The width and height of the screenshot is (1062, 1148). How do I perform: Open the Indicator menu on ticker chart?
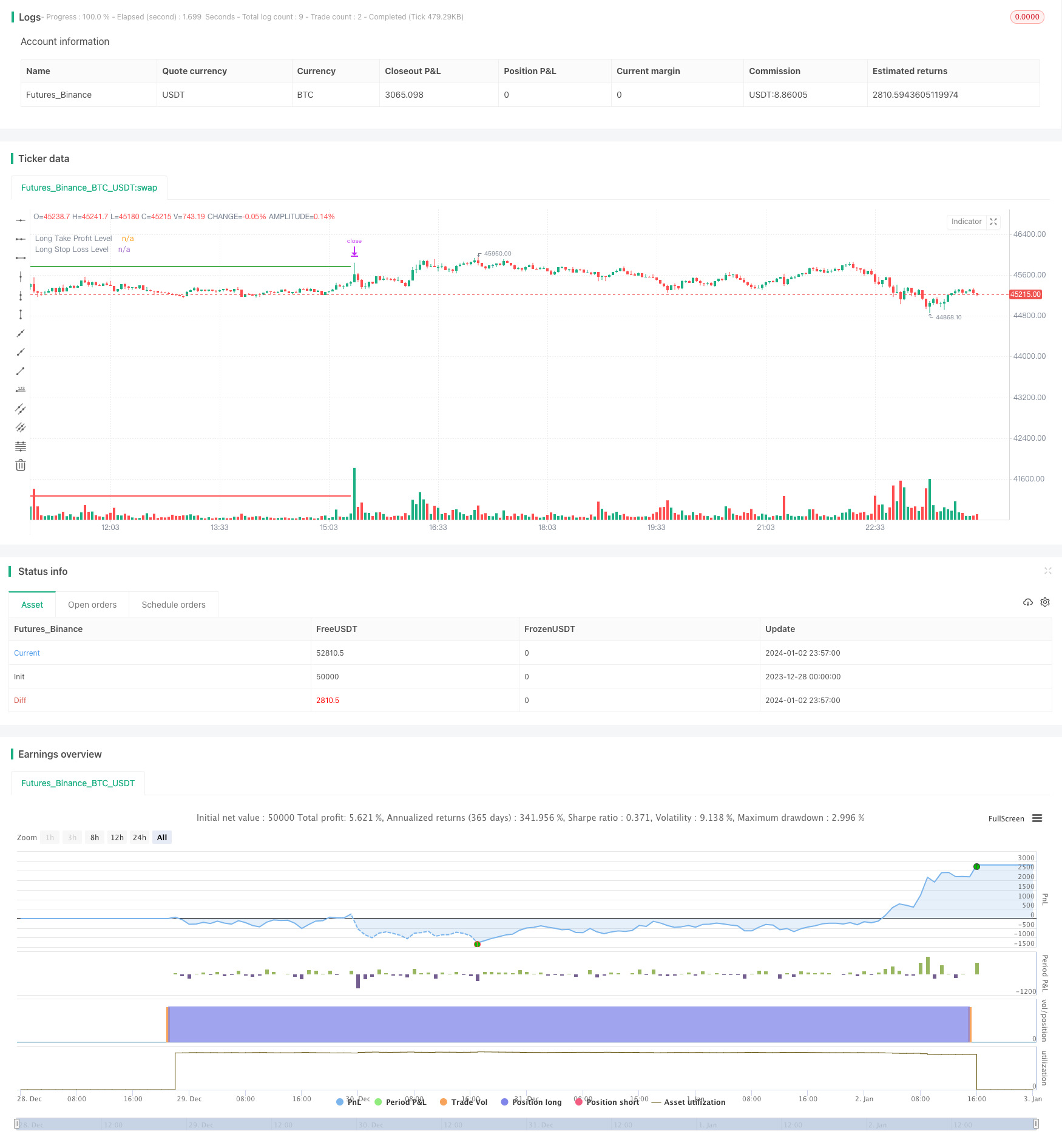pos(967,222)
